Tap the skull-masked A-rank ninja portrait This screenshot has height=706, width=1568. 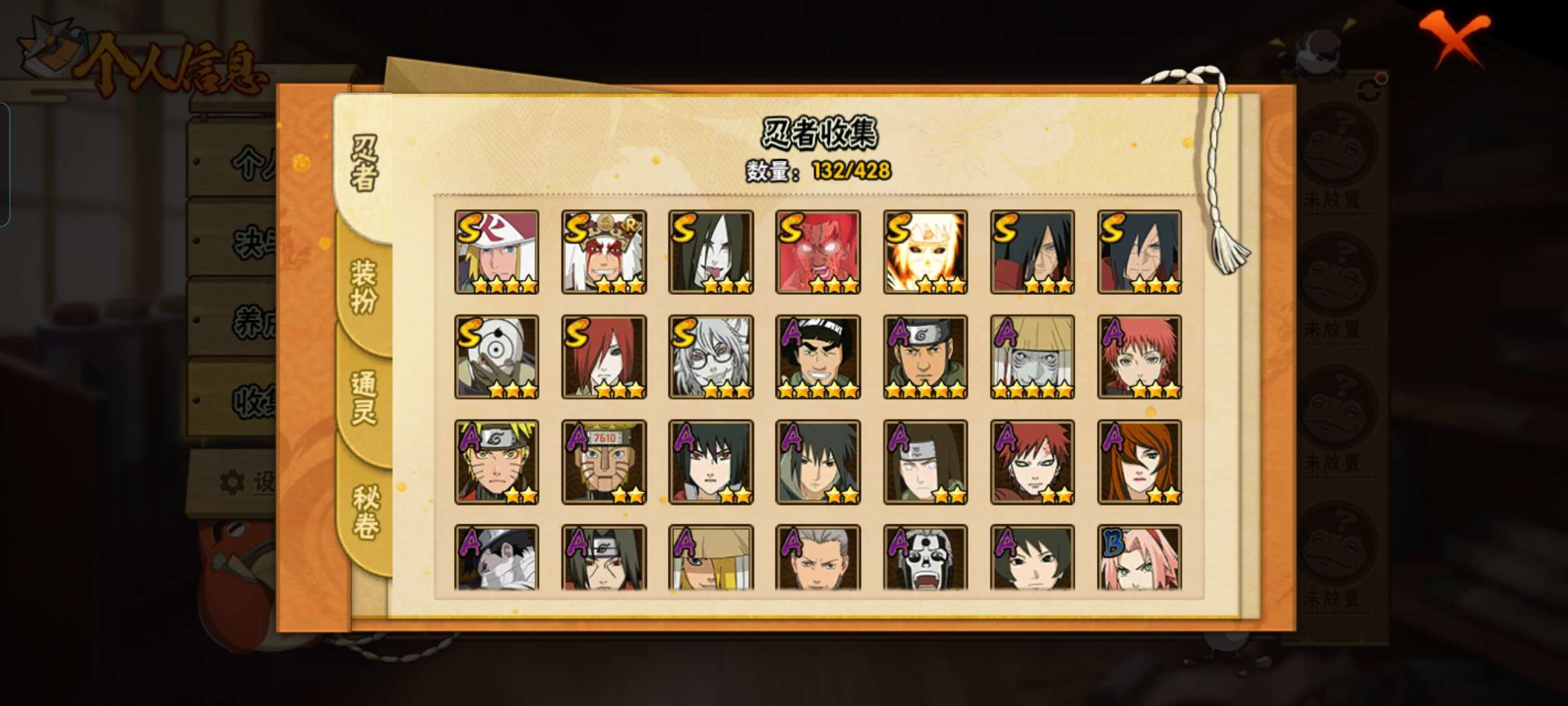[925, 558]
